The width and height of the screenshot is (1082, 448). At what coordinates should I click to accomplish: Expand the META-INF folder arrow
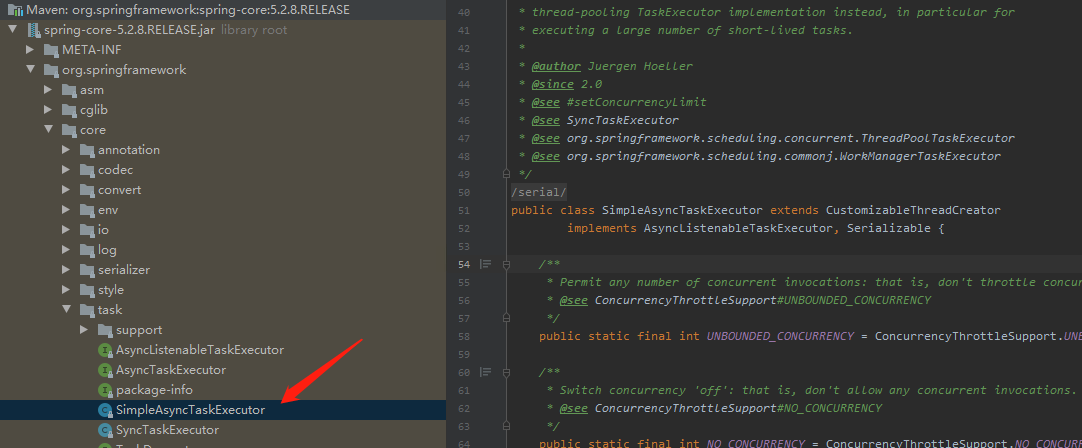click(x=30, y=50)
